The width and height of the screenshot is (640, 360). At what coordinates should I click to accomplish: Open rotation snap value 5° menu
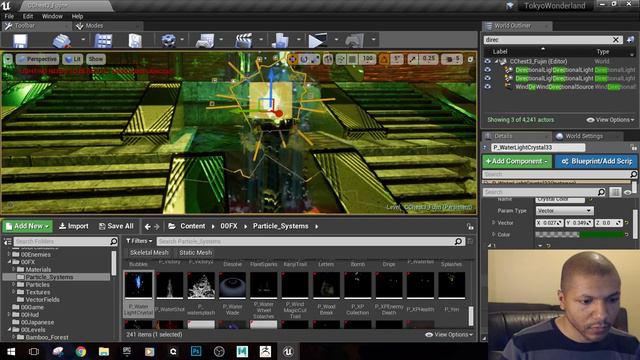click(397, 60)
